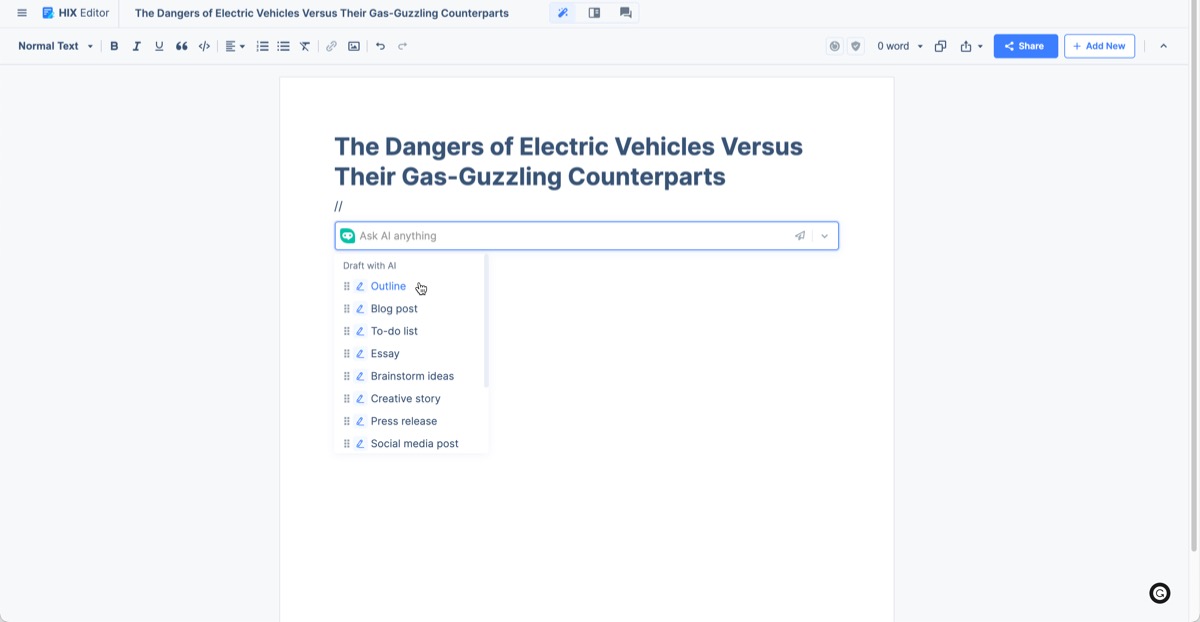Open the Normal Text style dropdown
This screenshot has width=1200, height=622.
coord(50,45)
